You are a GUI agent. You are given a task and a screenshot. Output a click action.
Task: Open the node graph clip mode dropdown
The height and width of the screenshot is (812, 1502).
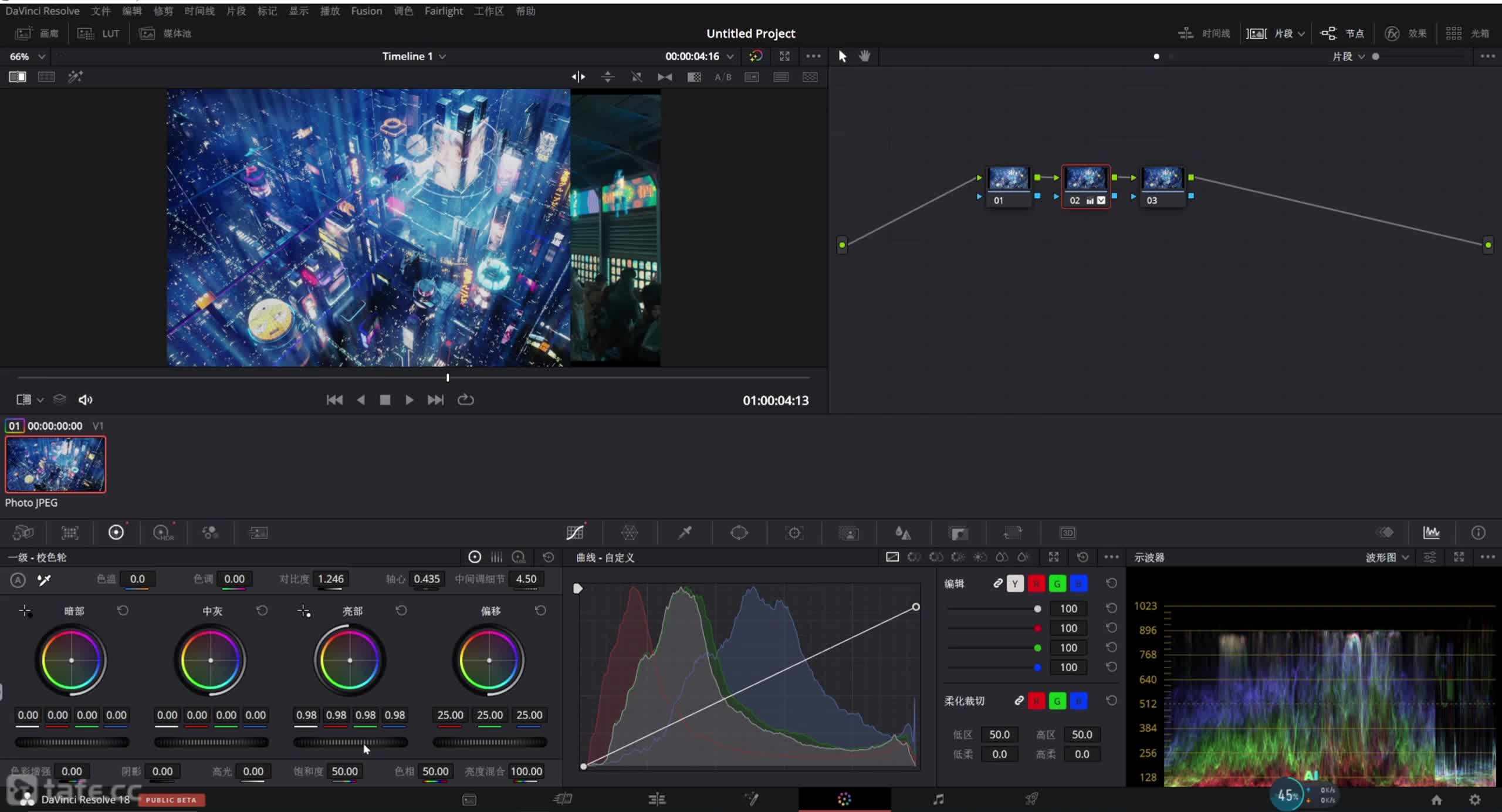point(1348,56)
